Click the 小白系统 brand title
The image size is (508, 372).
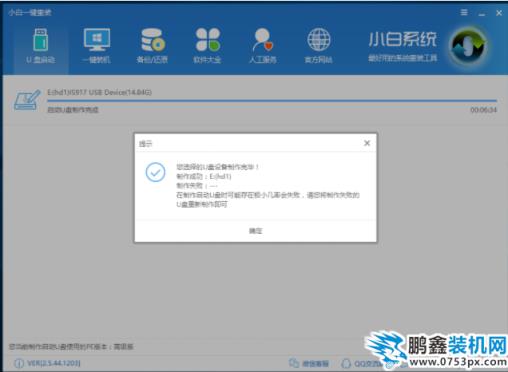pyautogui.click(x=403, y=39)
